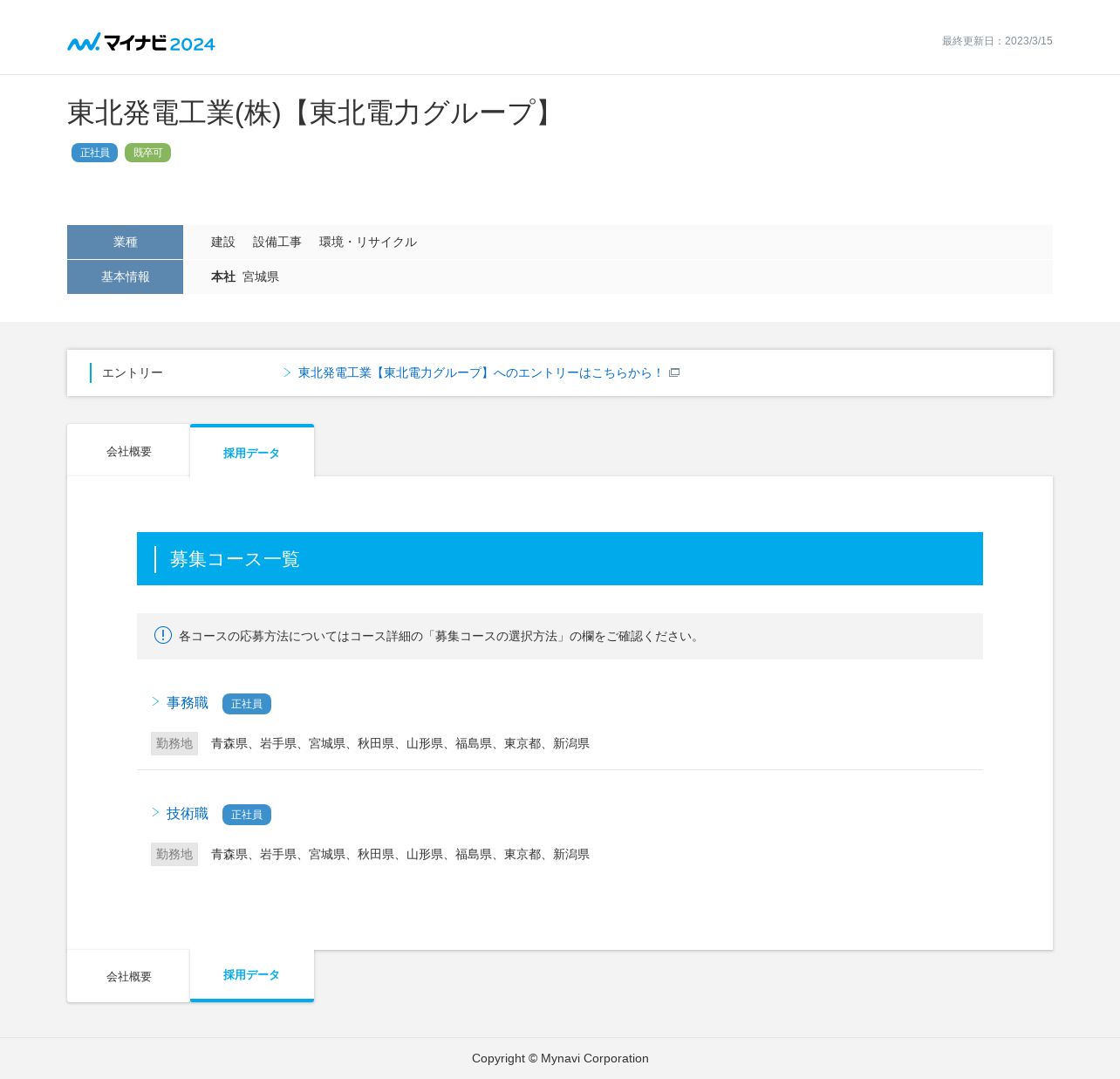Click the 募集コース一覧 section header

[x=560, y=558]
